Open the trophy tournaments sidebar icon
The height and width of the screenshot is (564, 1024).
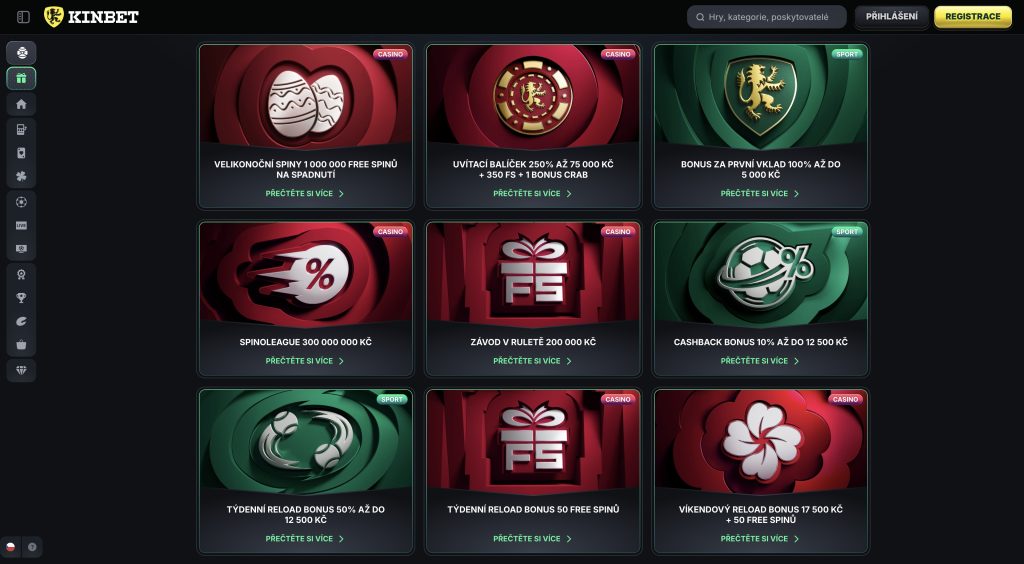(21, 298)
